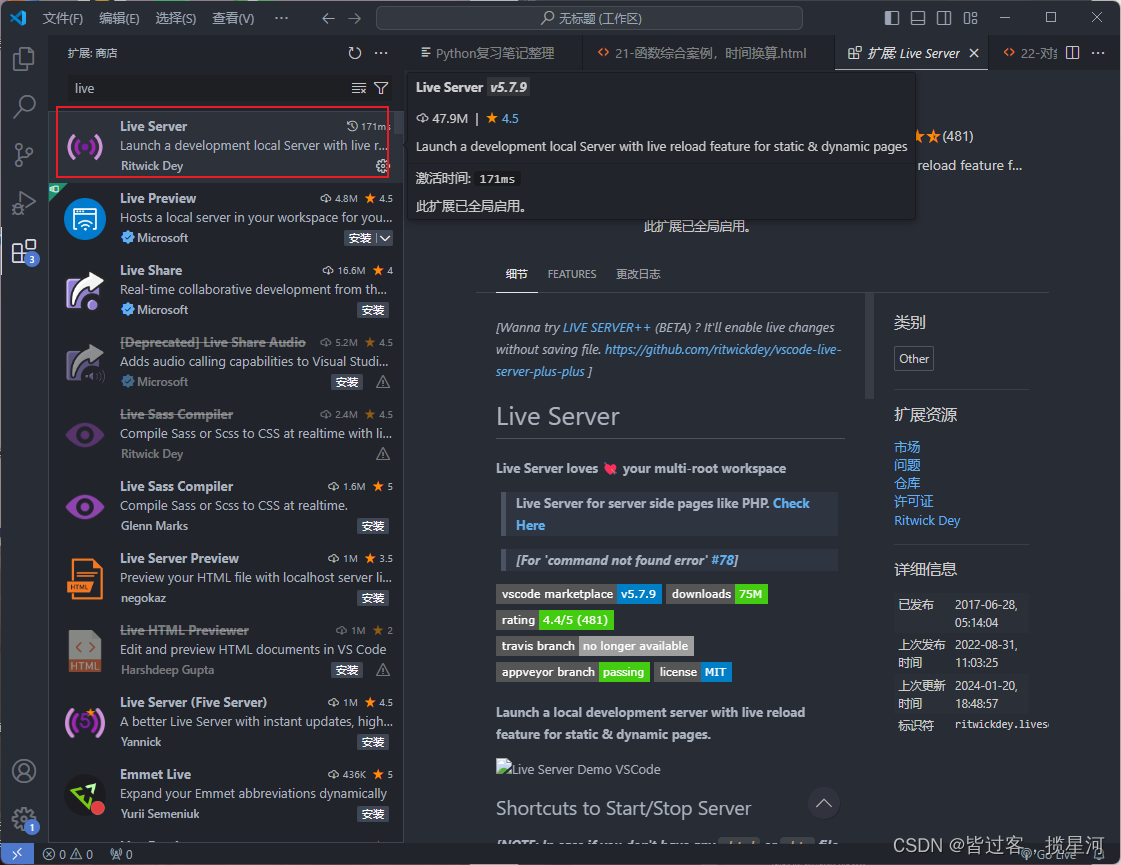This screenshot has width=1121, height=865.
Task: Open the Explorer view in activity bar
Action: click(24, 59)
